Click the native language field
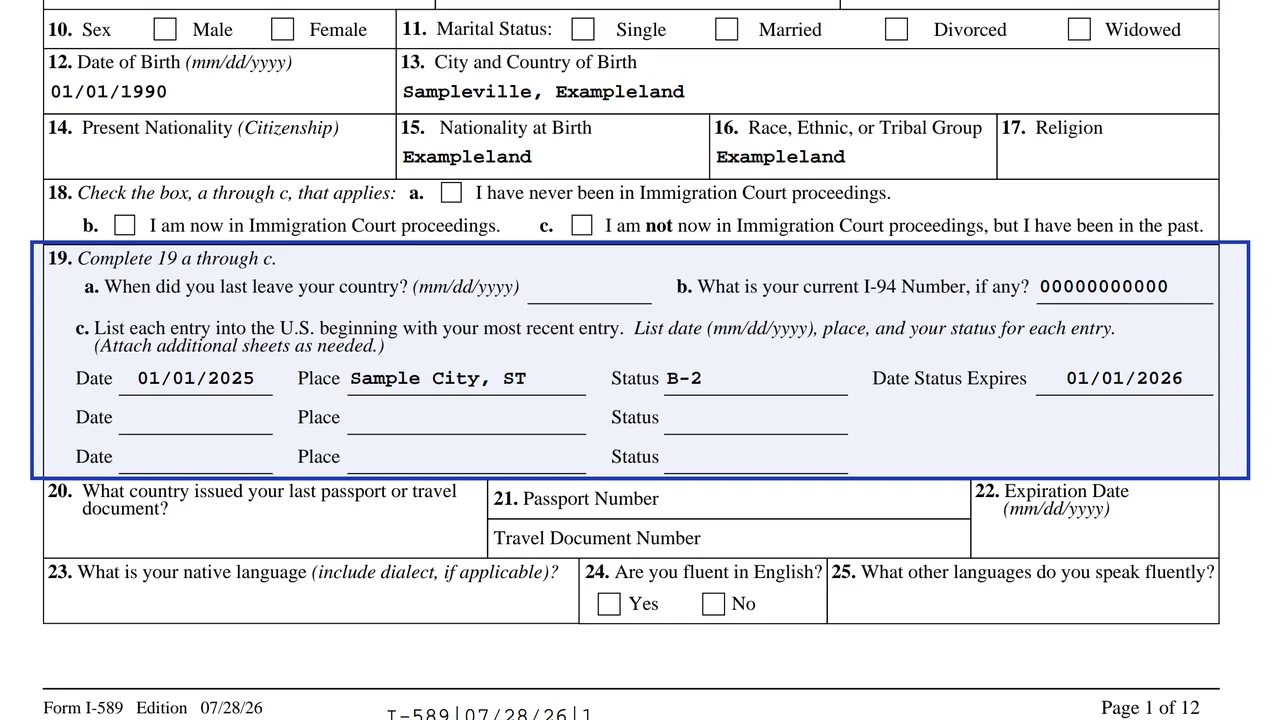Screen dimensions: 1280x720 pos(311,603)
